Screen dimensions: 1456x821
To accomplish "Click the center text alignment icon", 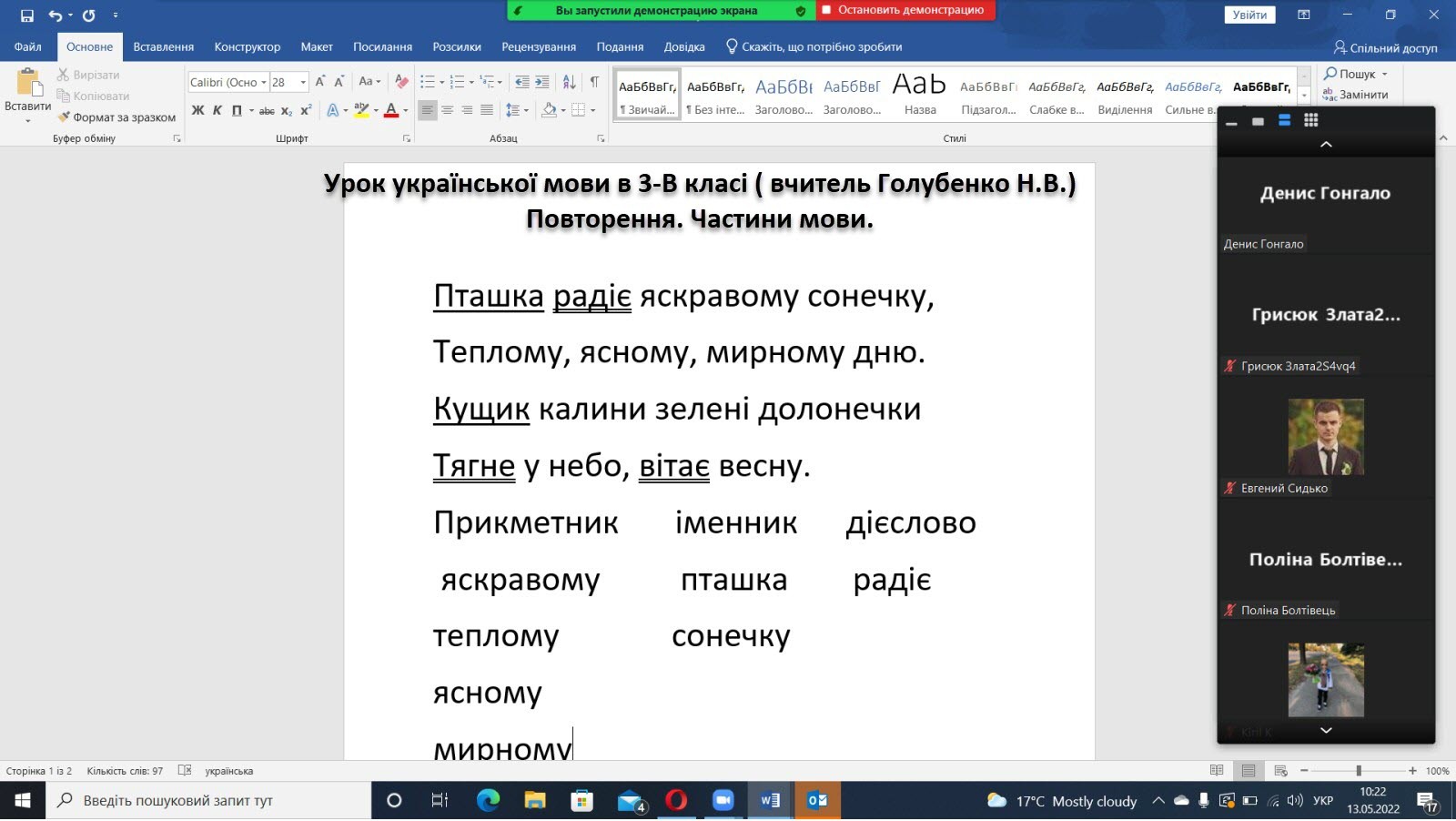I will point(447,110).
